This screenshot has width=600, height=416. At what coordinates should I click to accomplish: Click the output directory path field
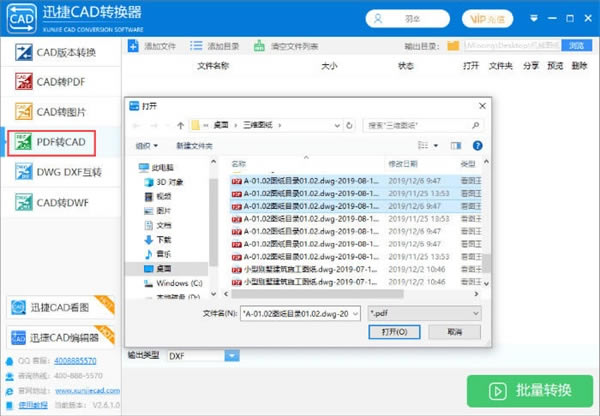[x=512, y=46]
